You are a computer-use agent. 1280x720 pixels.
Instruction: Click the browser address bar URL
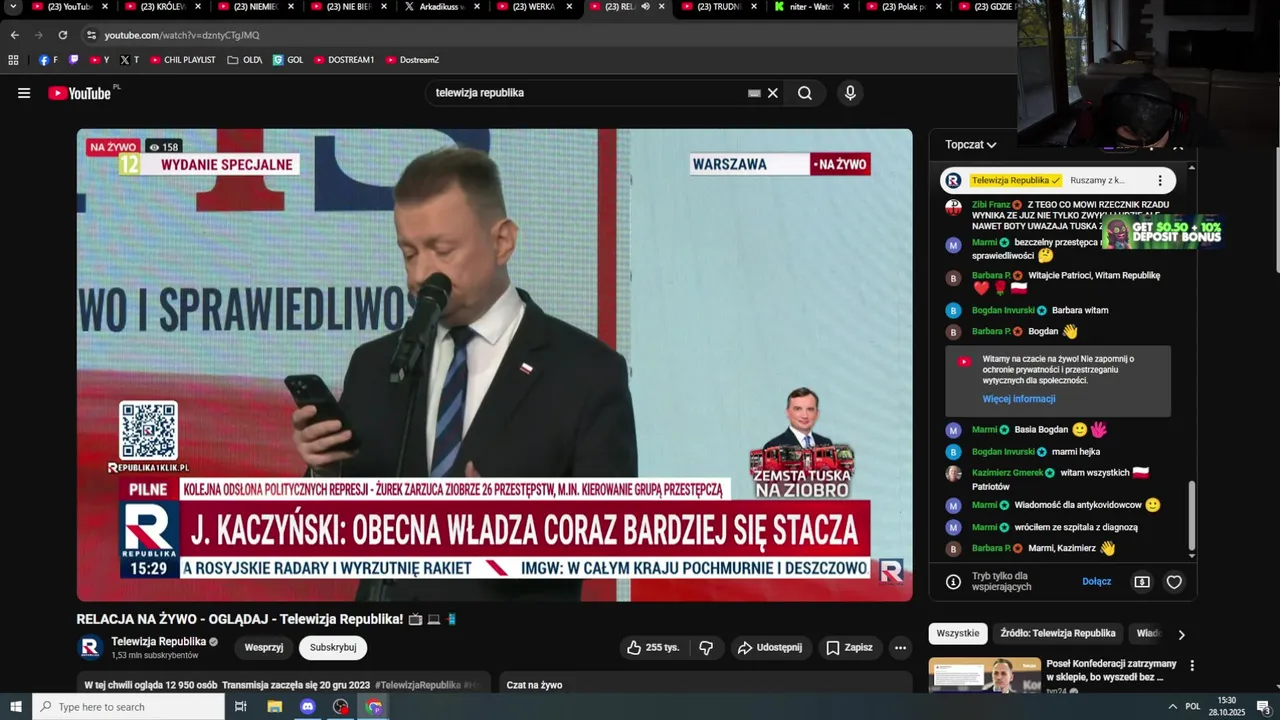click(182, 35)
